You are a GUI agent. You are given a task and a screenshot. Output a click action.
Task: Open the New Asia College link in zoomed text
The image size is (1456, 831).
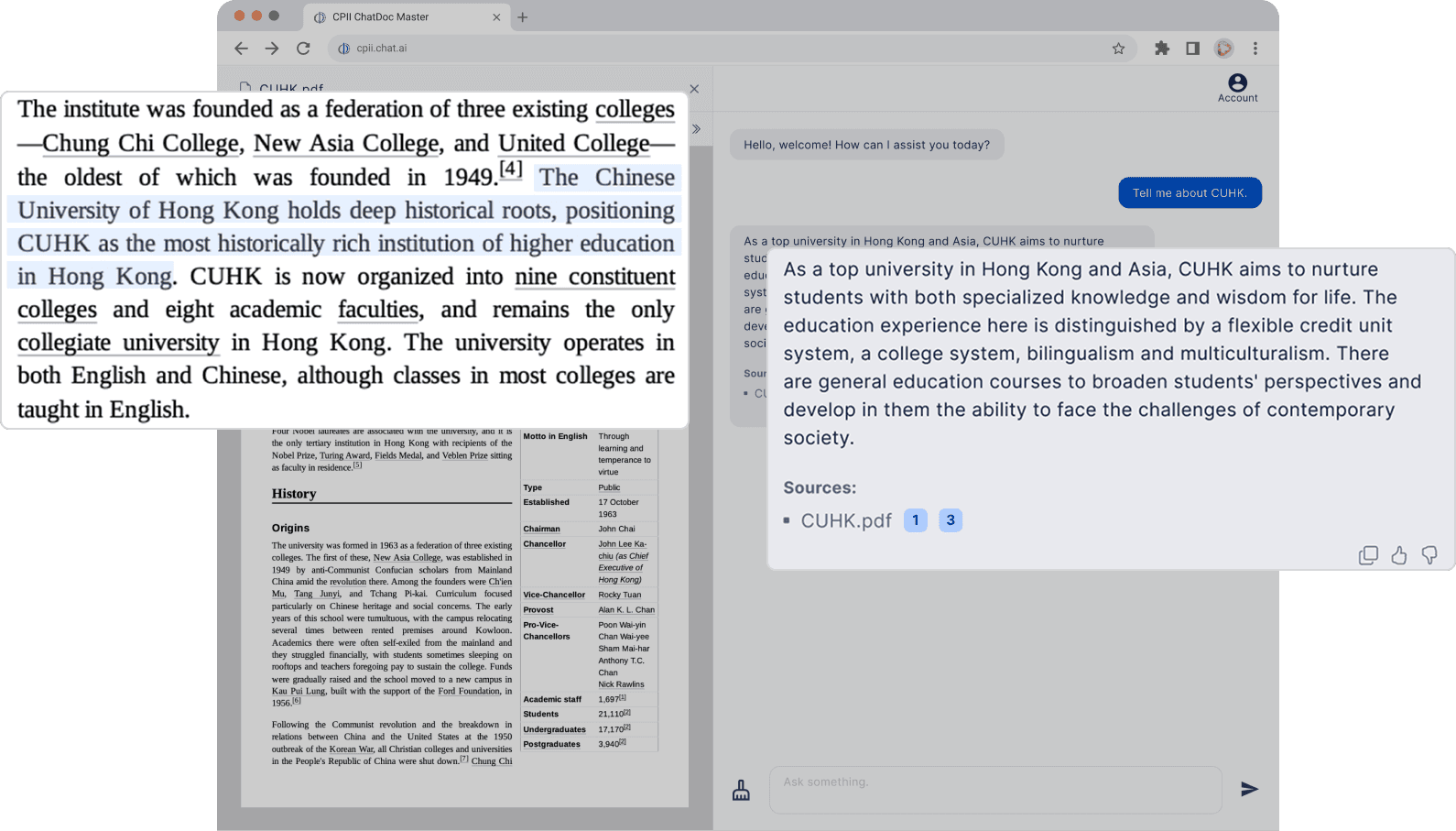pos(346,144)
